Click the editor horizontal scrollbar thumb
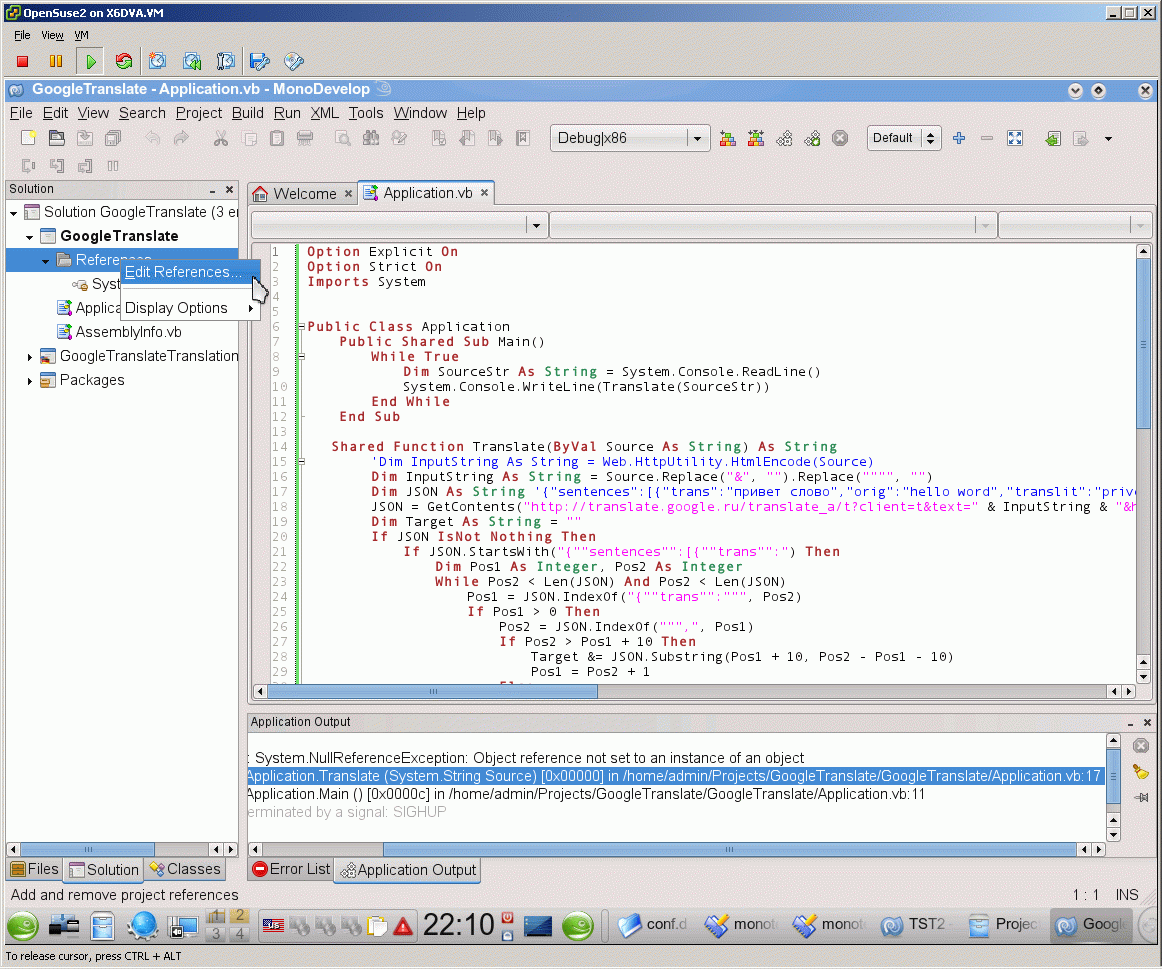This screenshot has width=1162, height=969. coord(432,691)
